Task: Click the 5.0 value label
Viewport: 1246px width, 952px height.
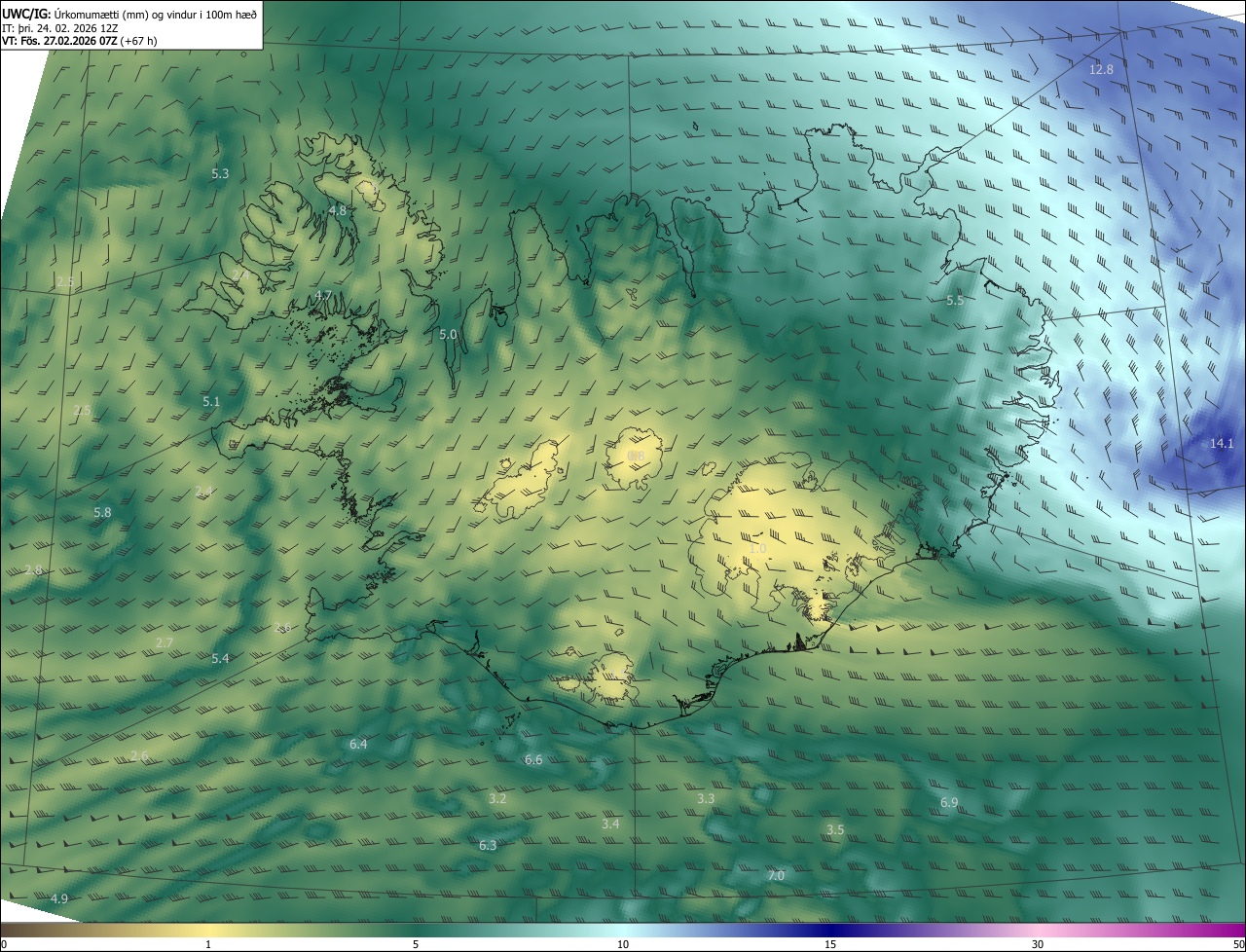Action: coord(448,334)
